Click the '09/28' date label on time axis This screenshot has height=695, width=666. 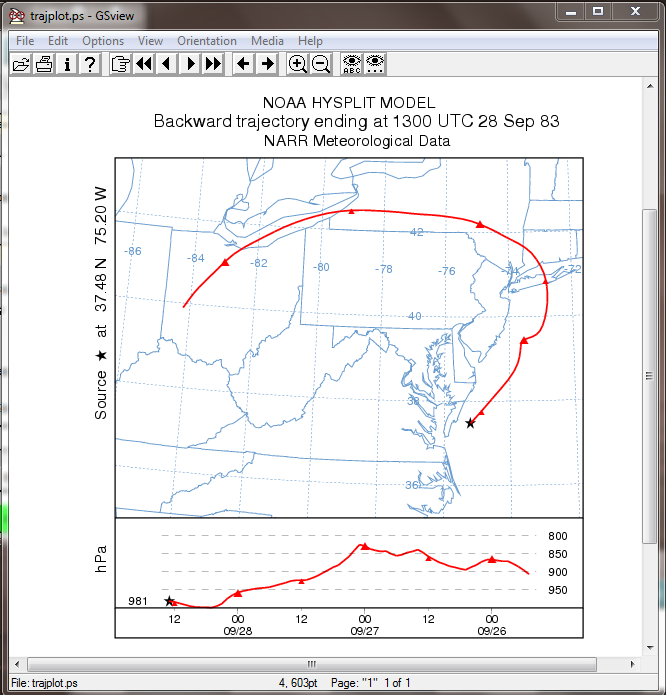point(238,631)
